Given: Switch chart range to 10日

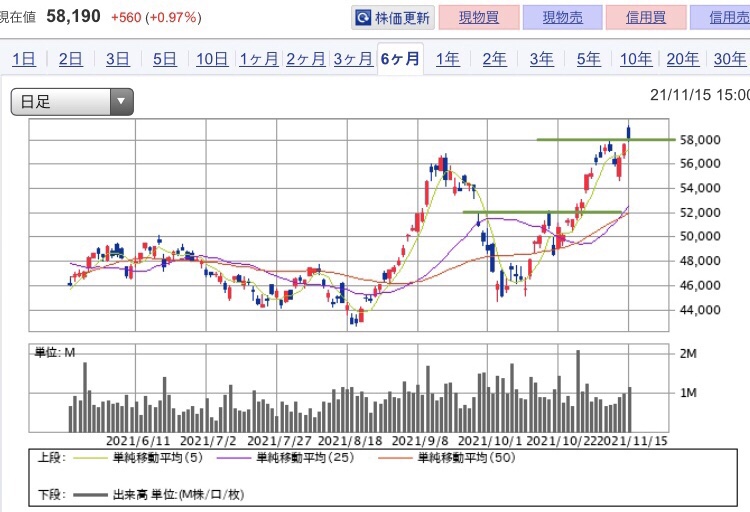Looking at the screenshot, I should [x=212, y=59].
